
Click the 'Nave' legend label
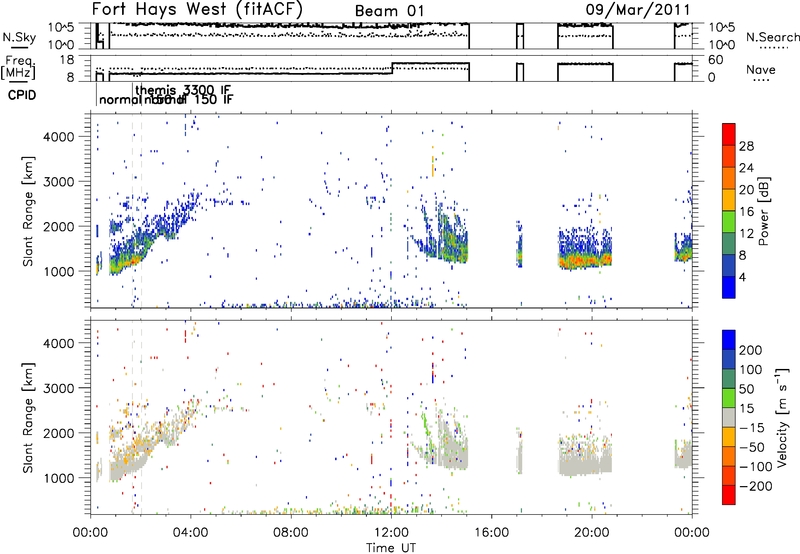[x=761, y=69]
